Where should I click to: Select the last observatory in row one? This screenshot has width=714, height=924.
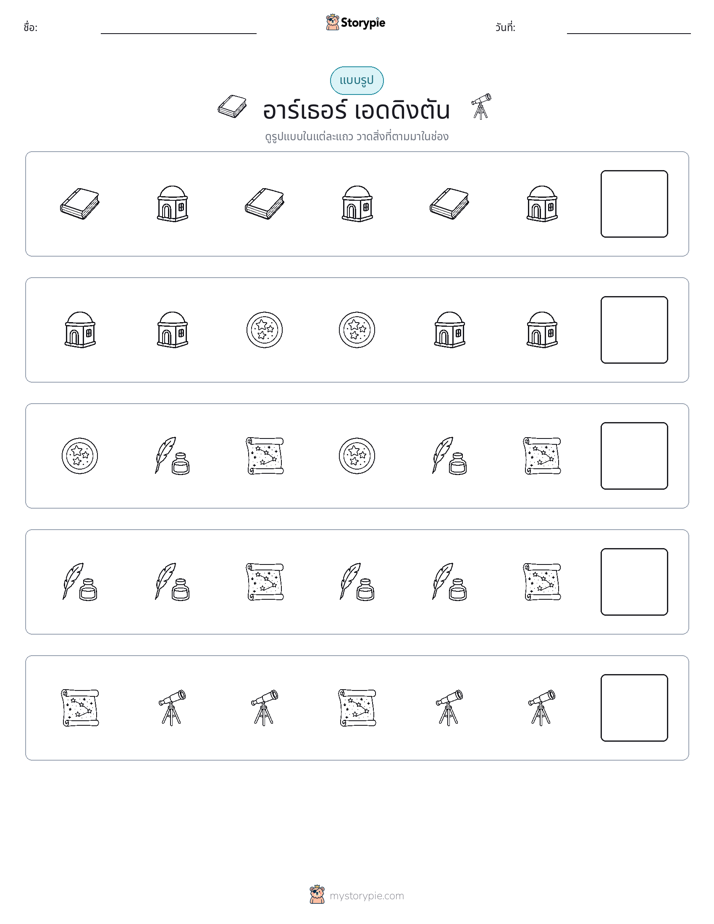542,204
